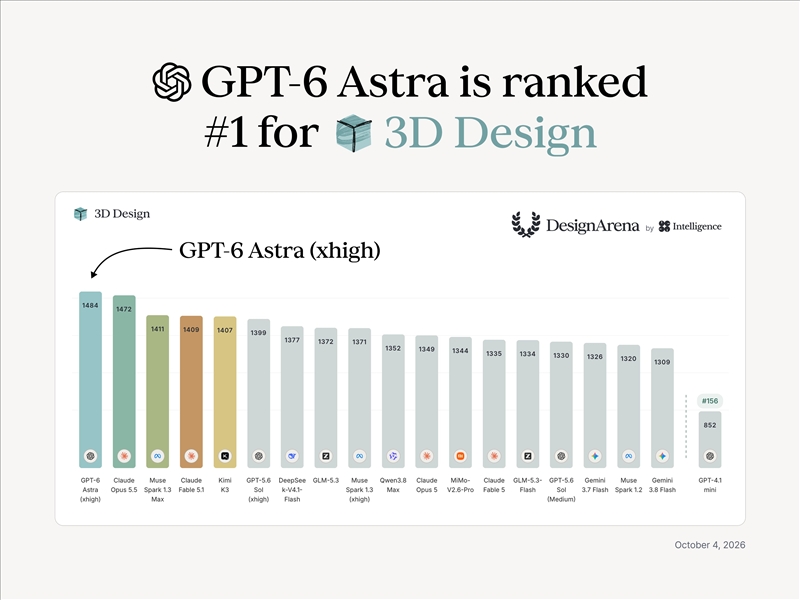Click the OpenAI logo in the headline
This screenshot has height=600, width=800.
click(172, 82)
